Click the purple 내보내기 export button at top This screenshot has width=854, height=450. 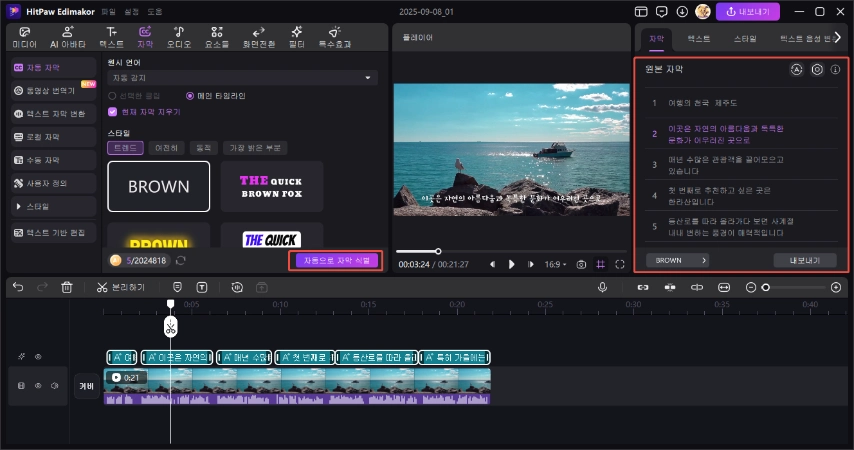[x=748, y=11]
